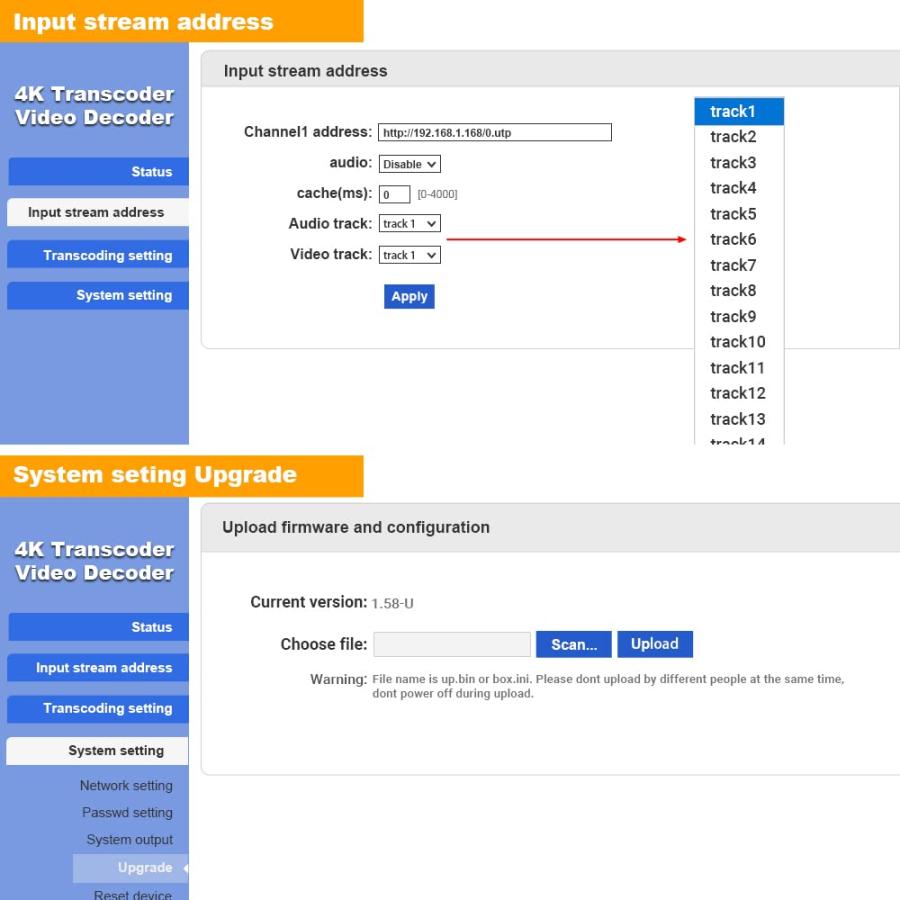
Task: Open the Status tab in upper sidebar
Action: tap(98, 172)
